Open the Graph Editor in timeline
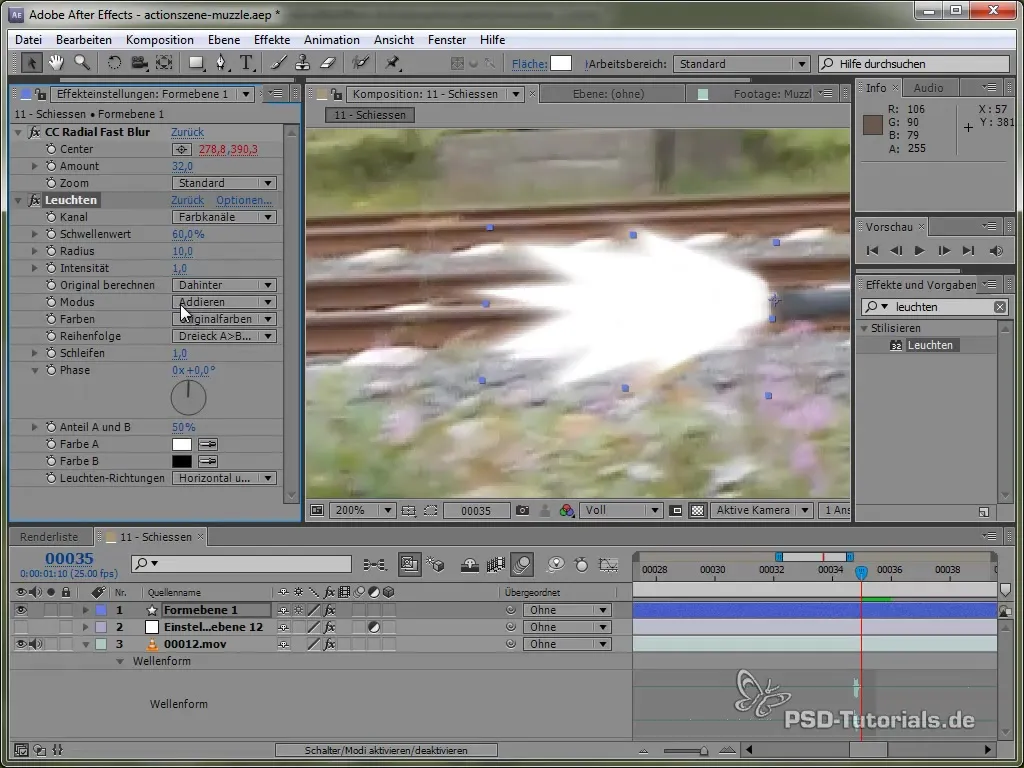 point(608,565)
